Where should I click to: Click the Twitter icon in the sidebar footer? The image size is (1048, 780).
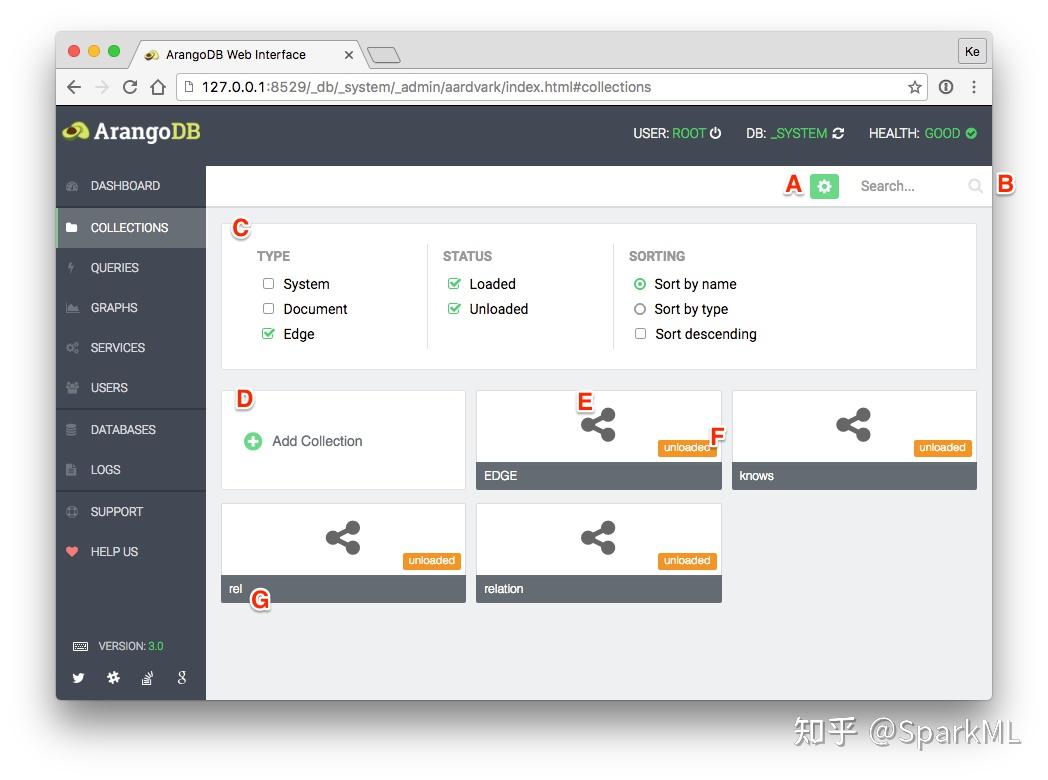point(78,678)
